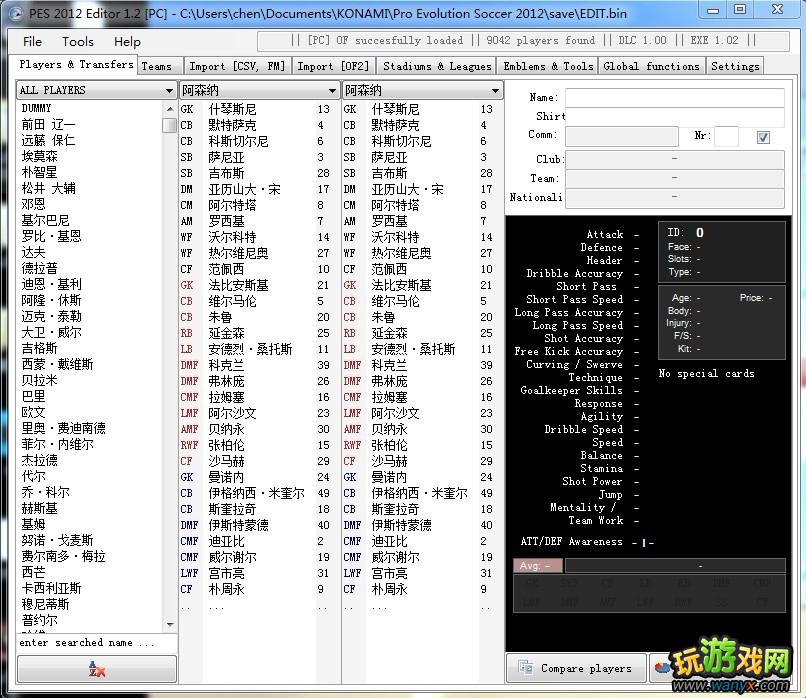This screenshot has width=806, height=698.
Task: Click the Shirt name input field
Action: click(674, 117)
